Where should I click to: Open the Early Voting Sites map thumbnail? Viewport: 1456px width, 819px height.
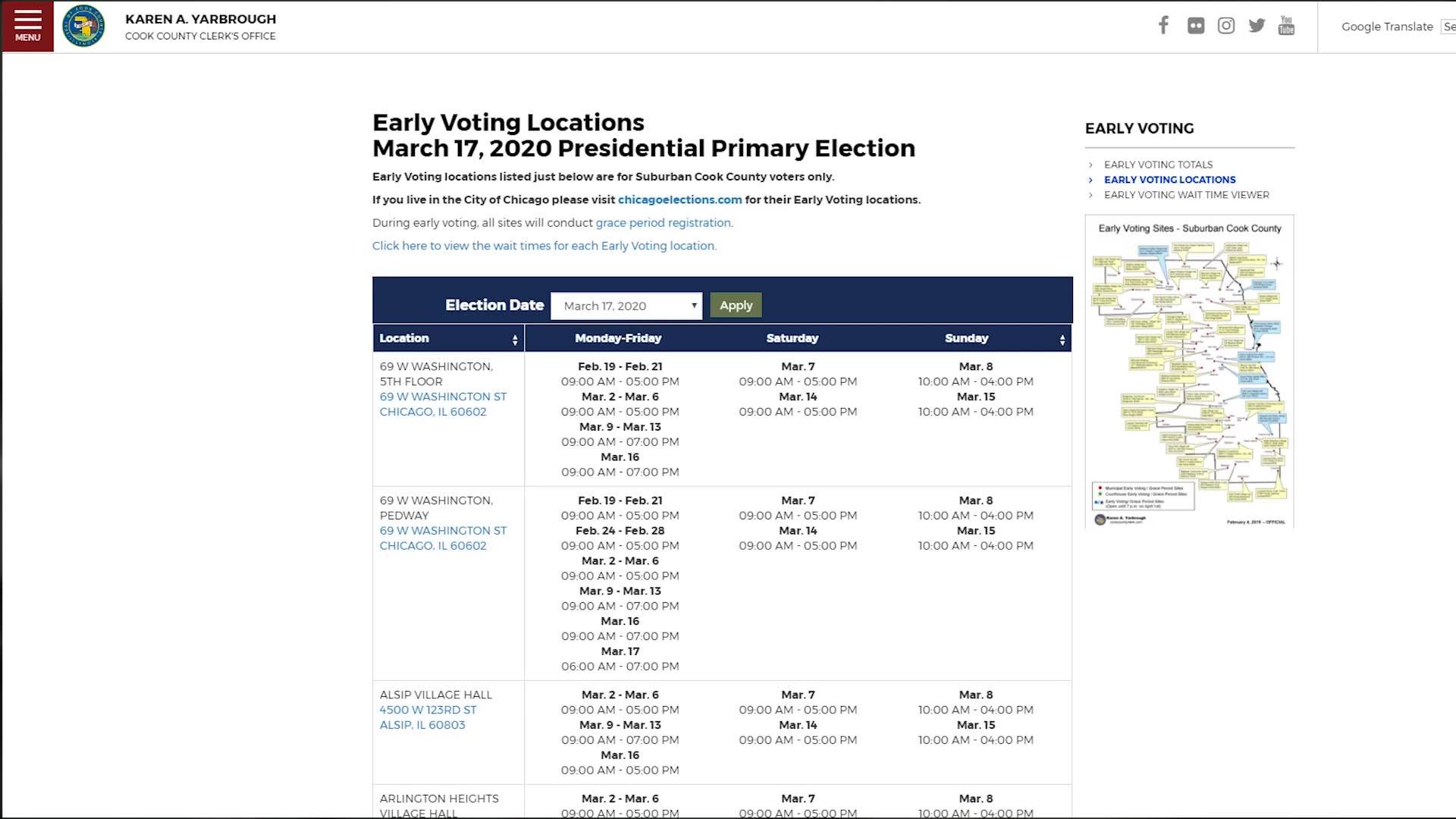coord(1189,372)
